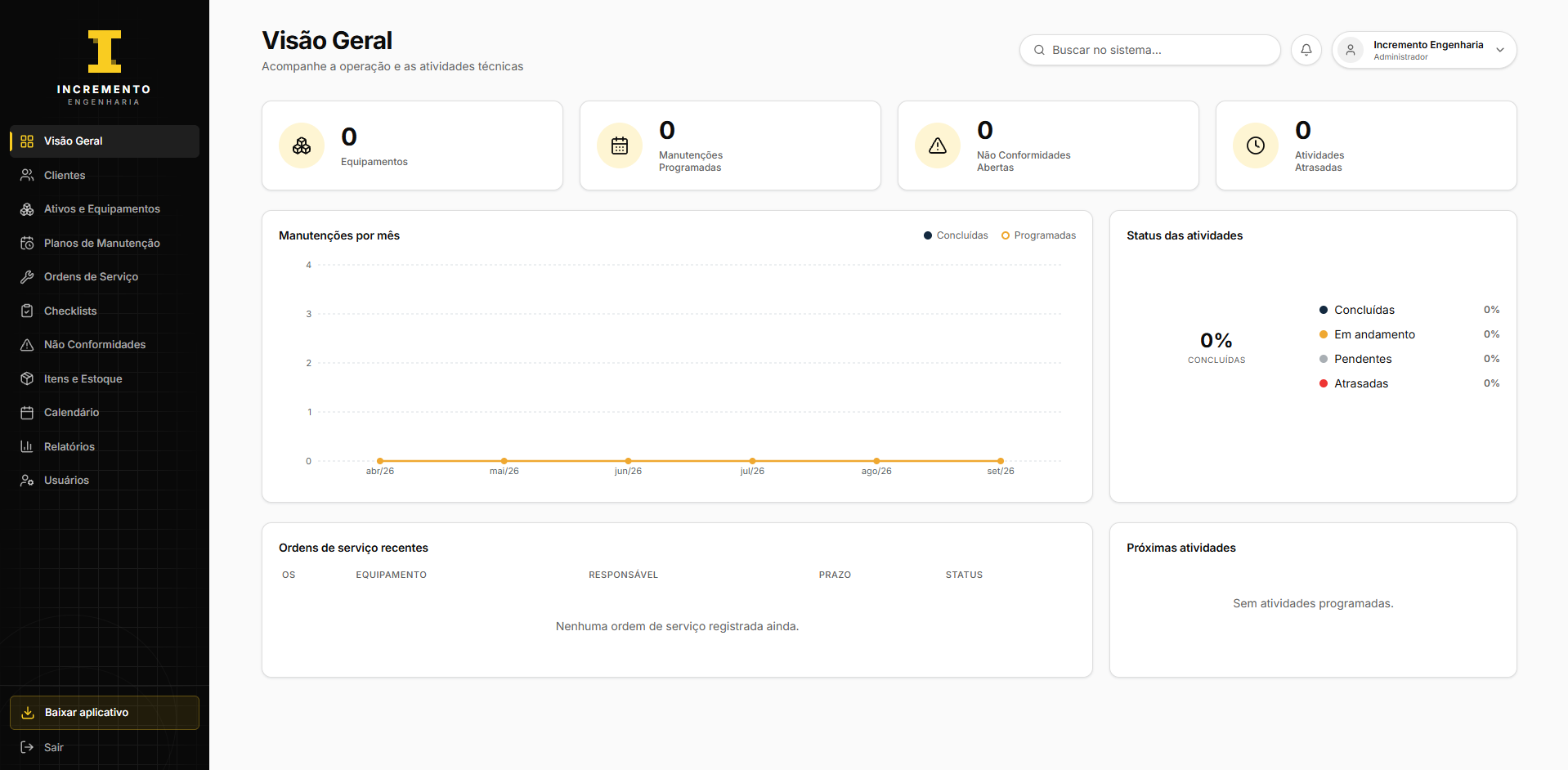Select the Calendário menu label

(x=71, y=413)
